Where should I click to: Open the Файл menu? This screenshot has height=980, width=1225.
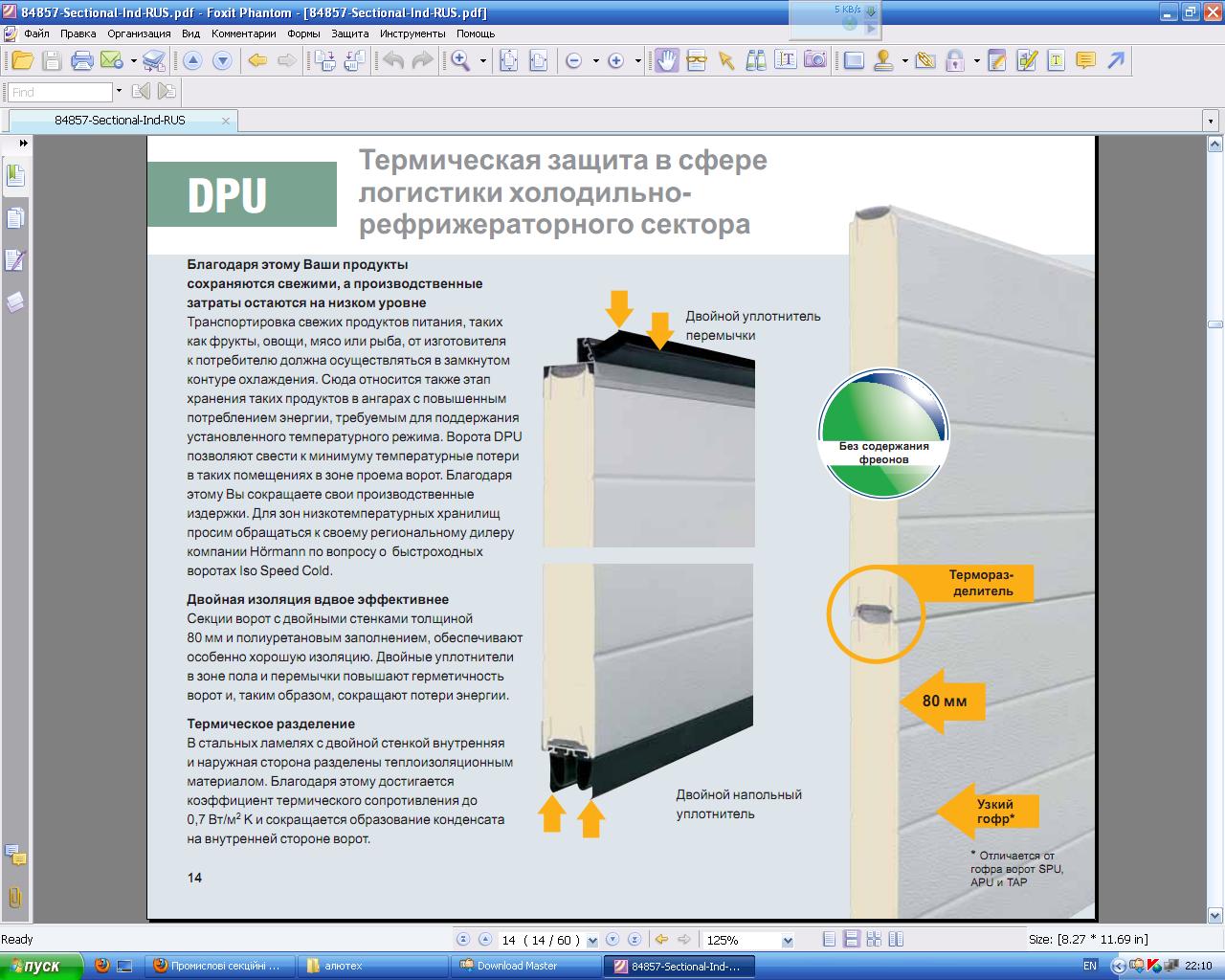(36, 33)
